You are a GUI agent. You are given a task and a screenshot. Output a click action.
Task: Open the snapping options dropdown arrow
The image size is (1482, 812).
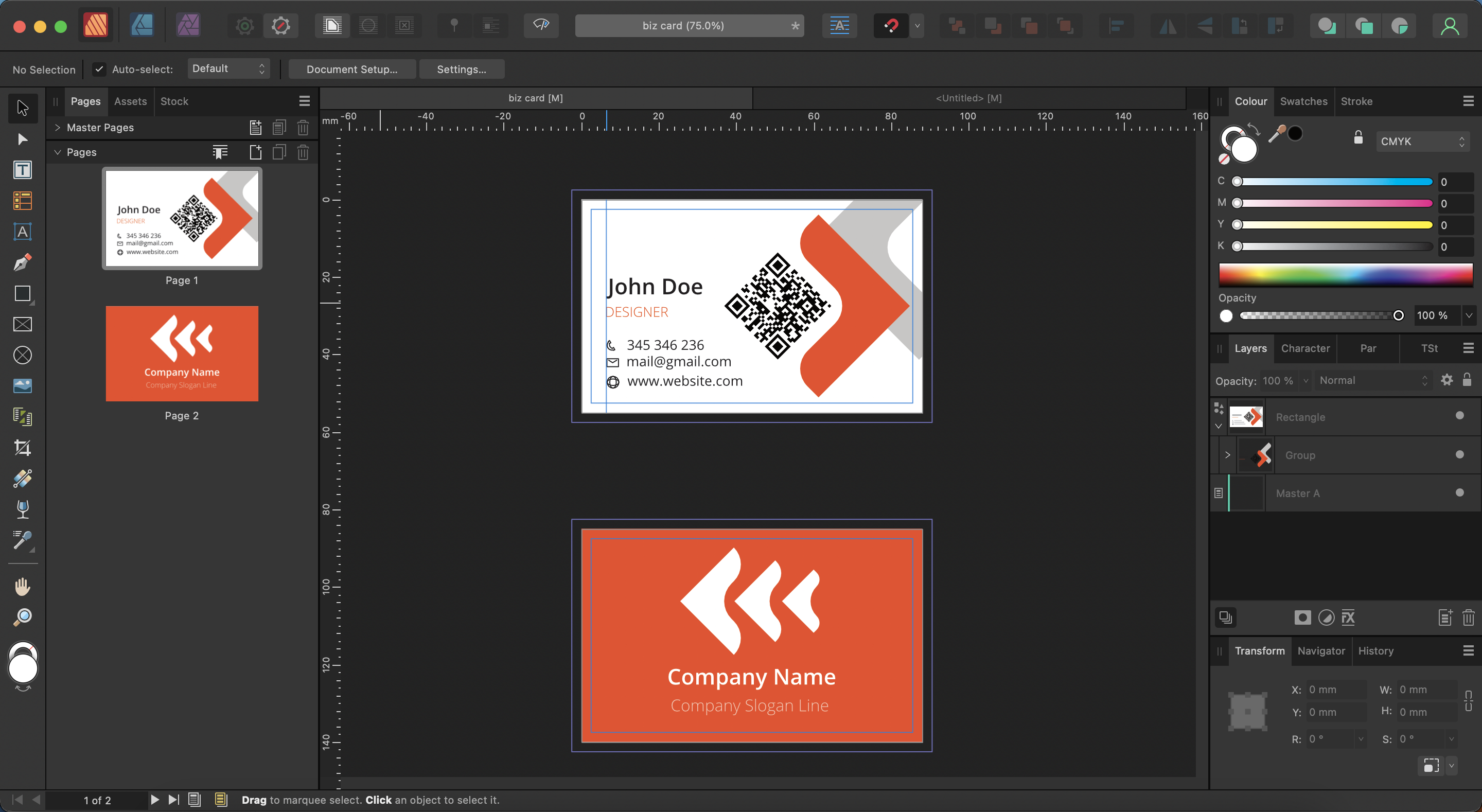tap(917, 25)
